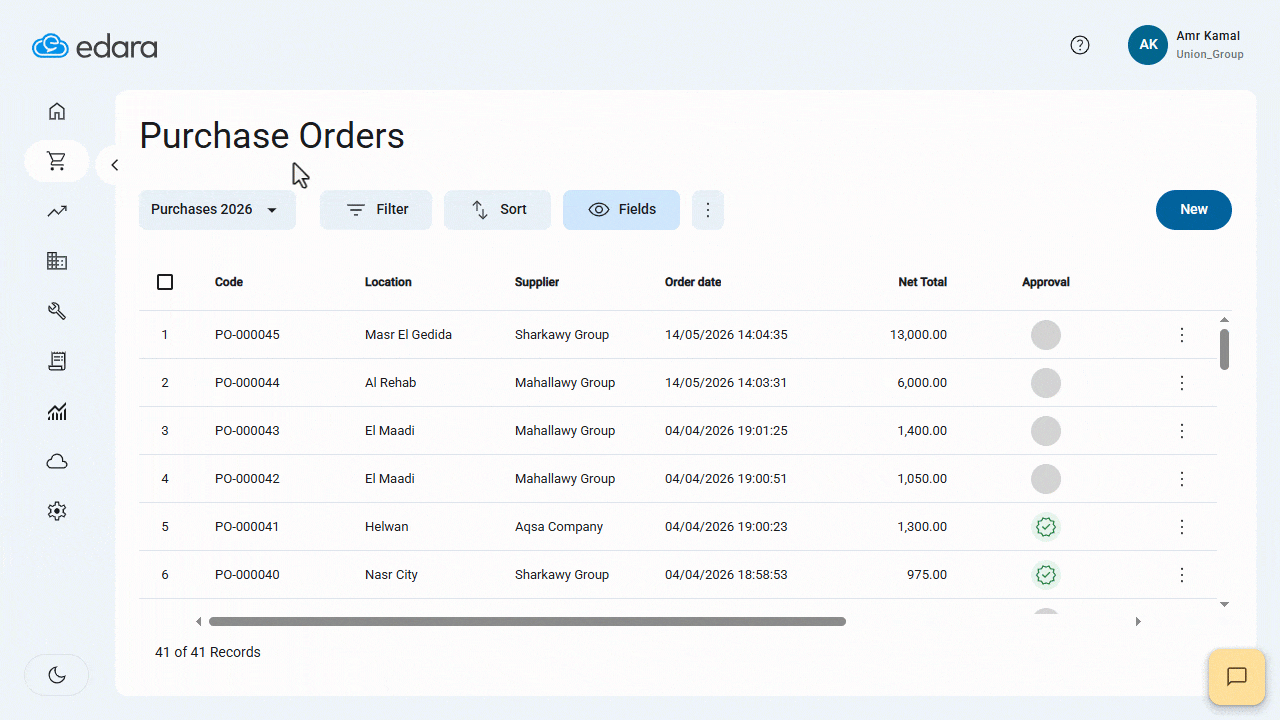Click the edara logo
Viewport: 1280px width, 720px height.
pyautogui.click(x=95, y=46)
